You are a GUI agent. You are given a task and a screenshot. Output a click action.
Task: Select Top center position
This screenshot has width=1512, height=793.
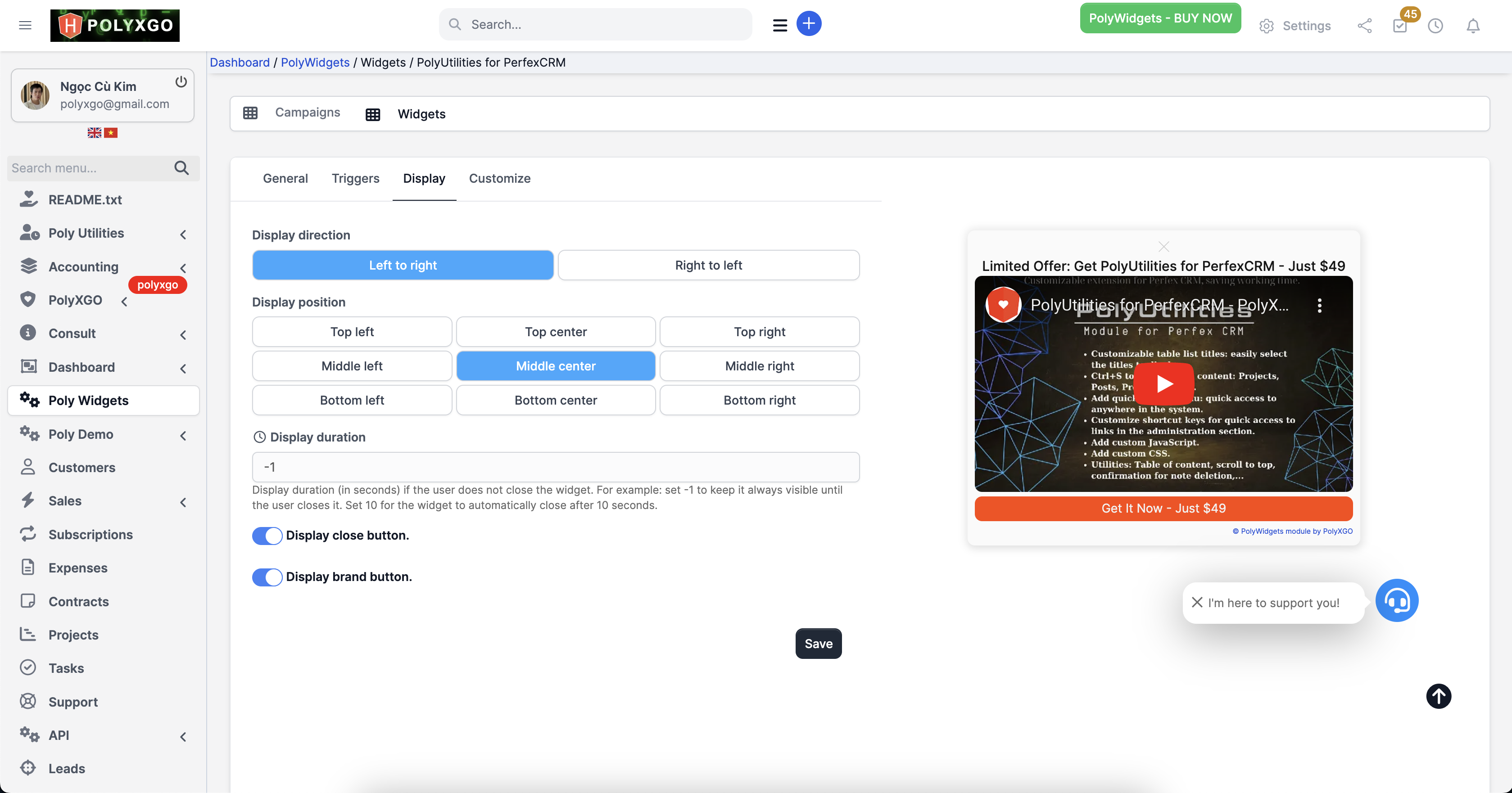tap(555, 332)
